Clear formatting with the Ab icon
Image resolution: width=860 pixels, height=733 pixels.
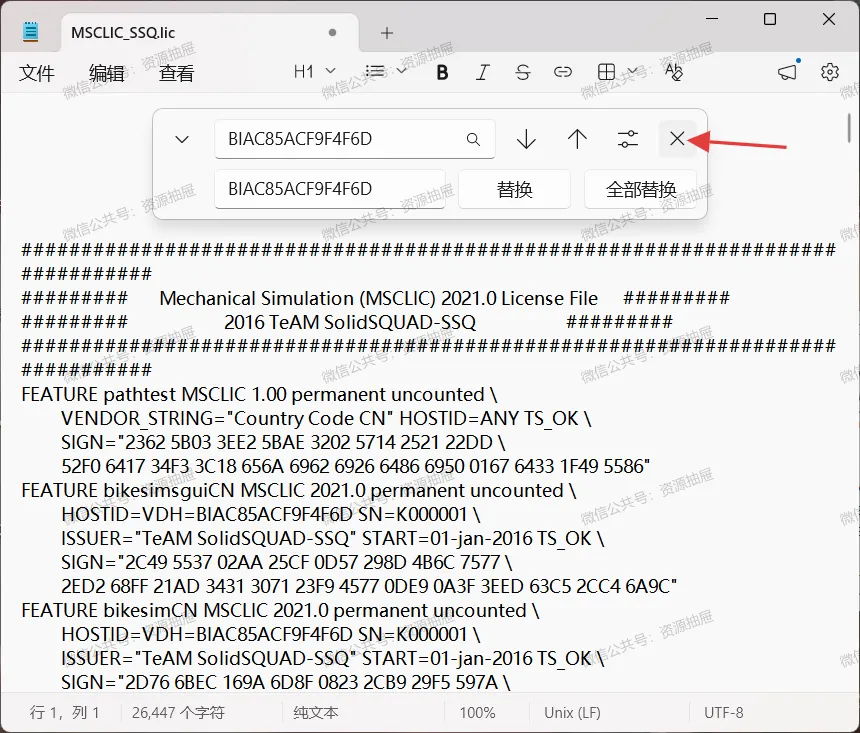coord(673,71)
